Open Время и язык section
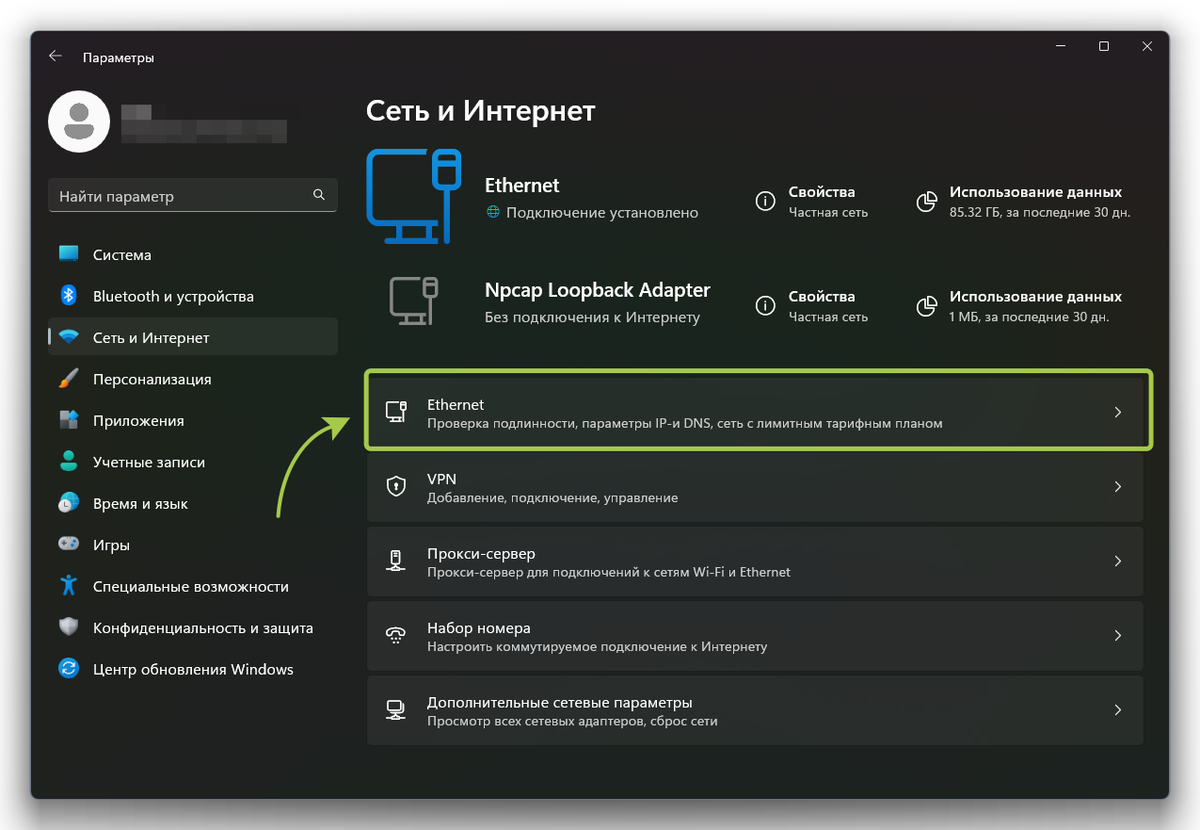The height and width of the screenshot is (830, 1200). [193, 503]
